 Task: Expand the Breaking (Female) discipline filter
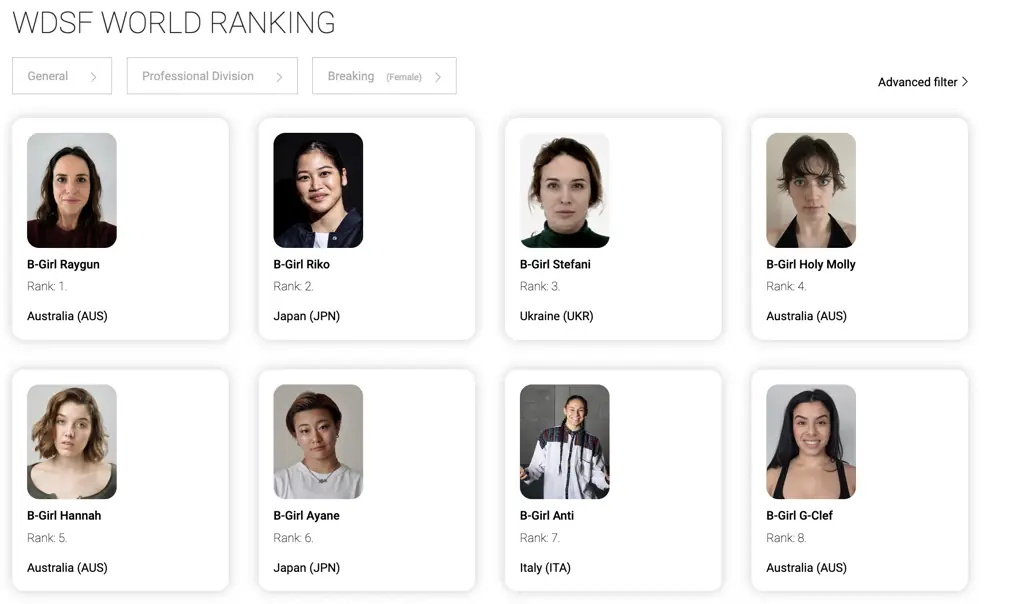[384, 75]
